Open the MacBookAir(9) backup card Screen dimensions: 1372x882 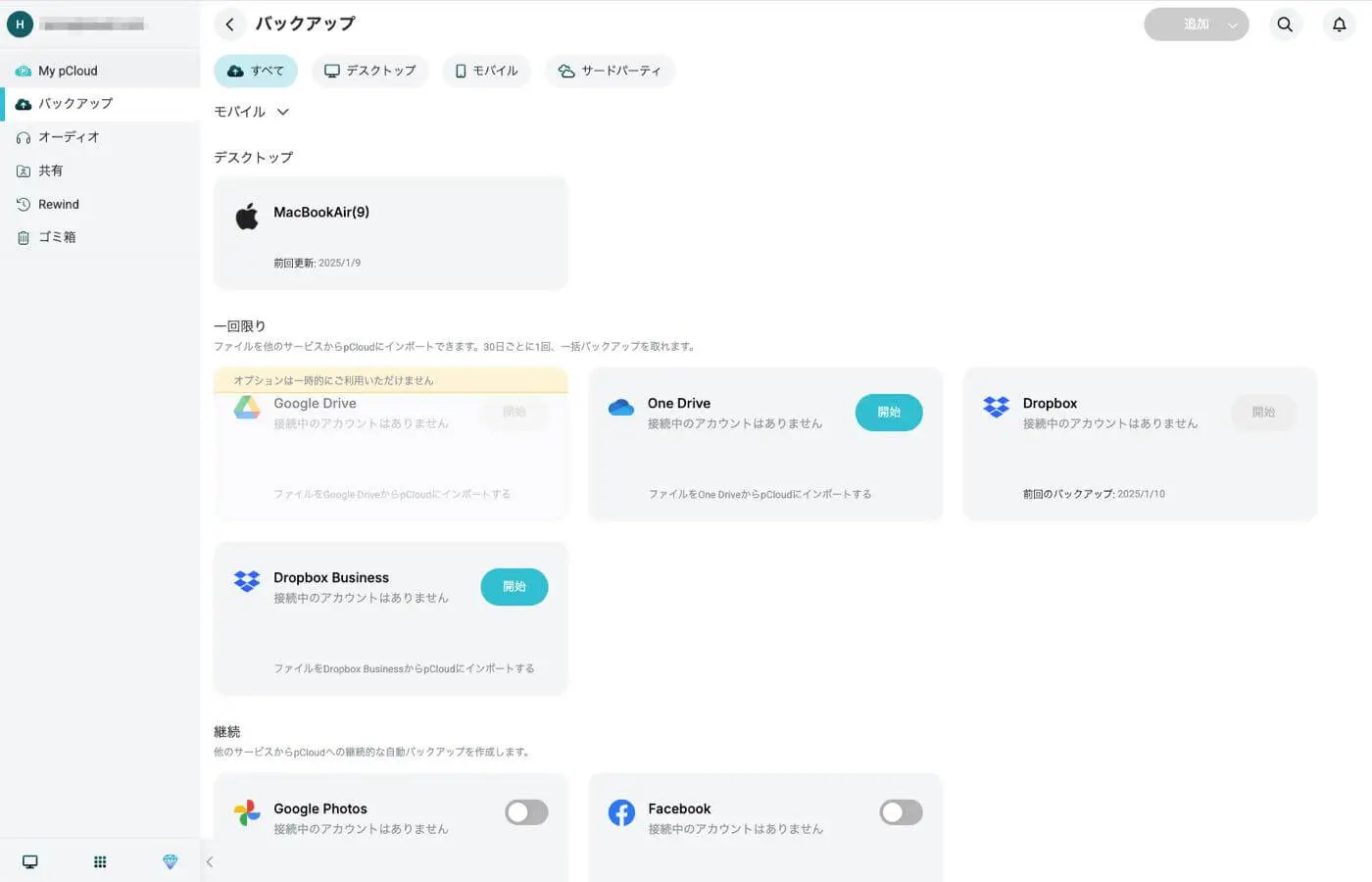pyautogui.click(x=390, y=232)
